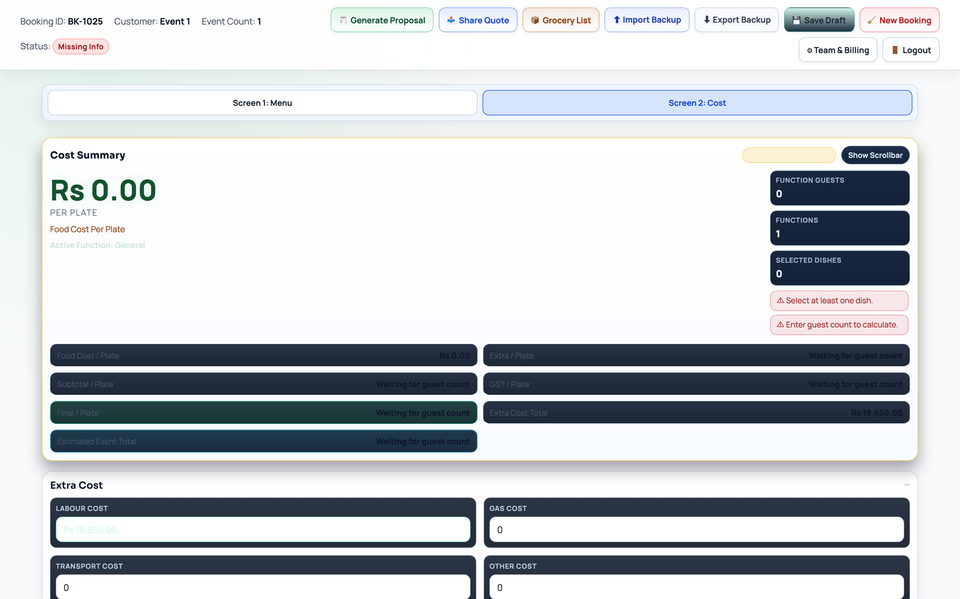Toggle the Show Scrollbar control
The height and width of the screenshot is (599, 960).
[x=874, y=155]
